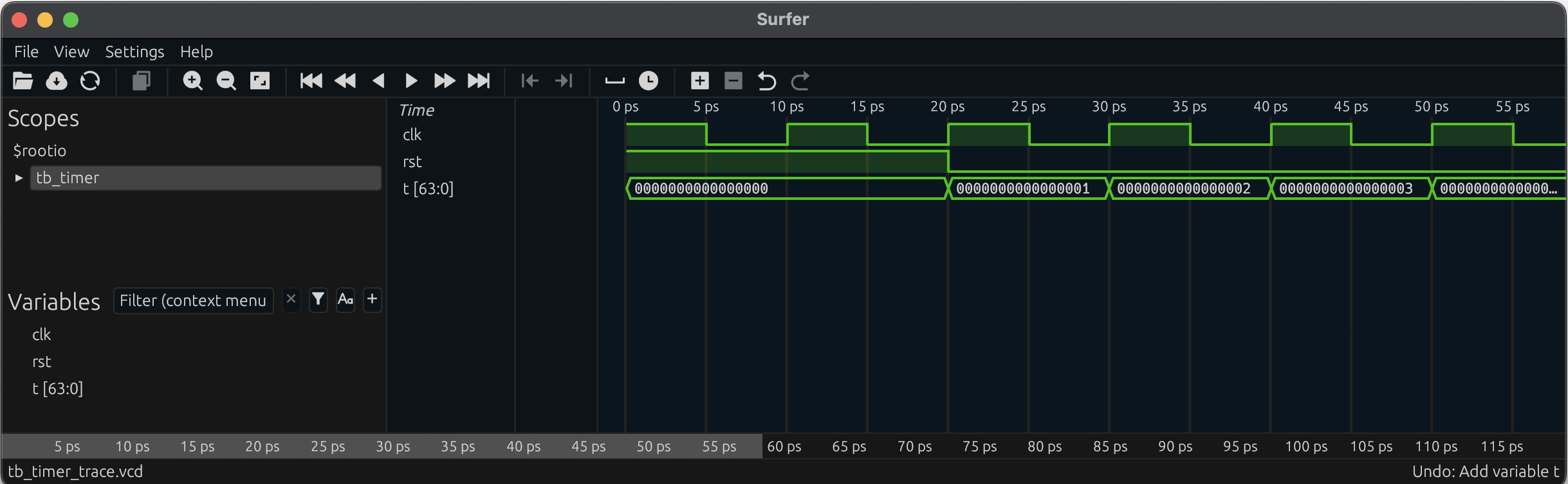Reload the waveform file
Screen dimensions: 1568x484
90,81
